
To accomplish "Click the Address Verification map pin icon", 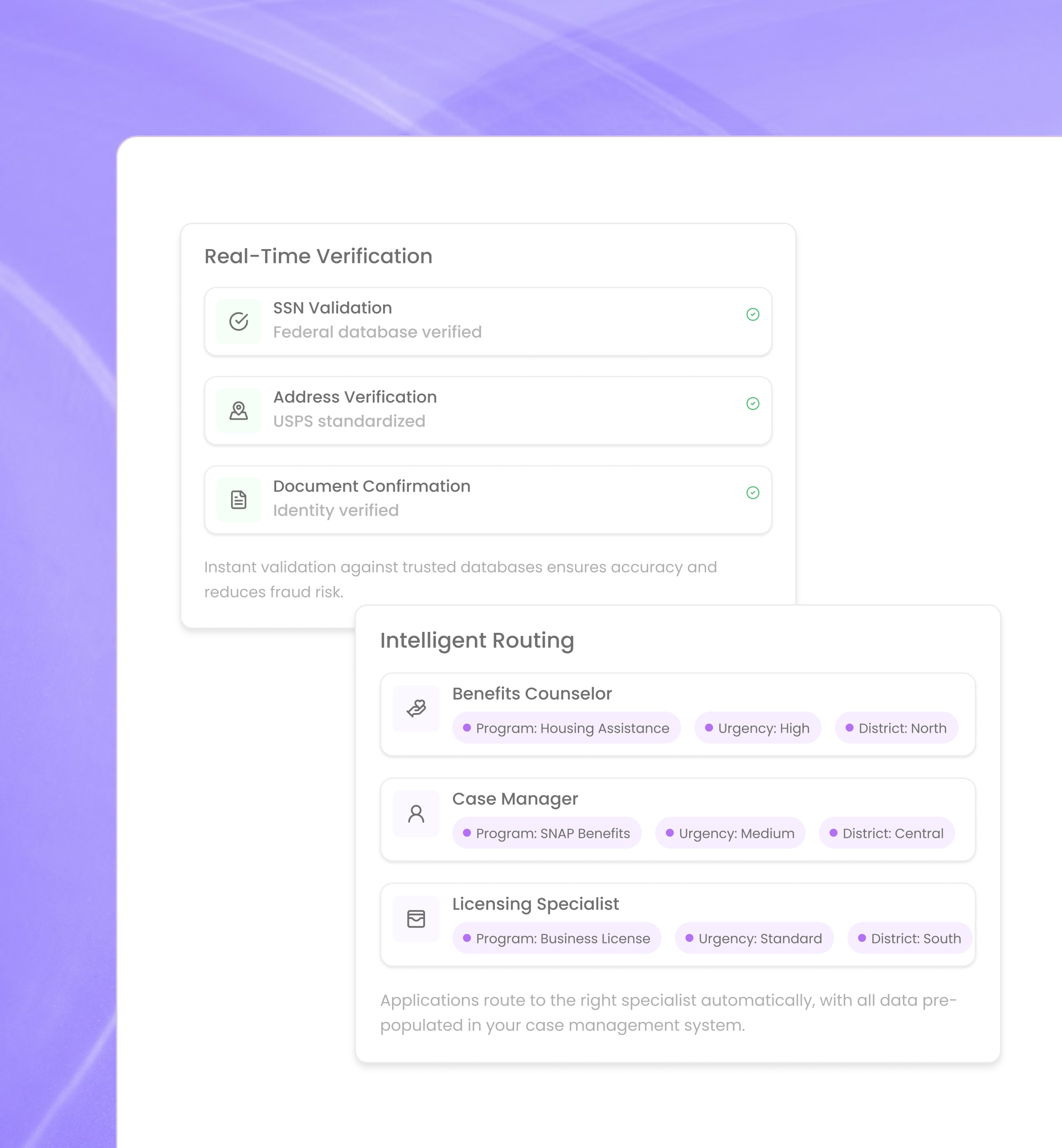I will click(238, 410).
